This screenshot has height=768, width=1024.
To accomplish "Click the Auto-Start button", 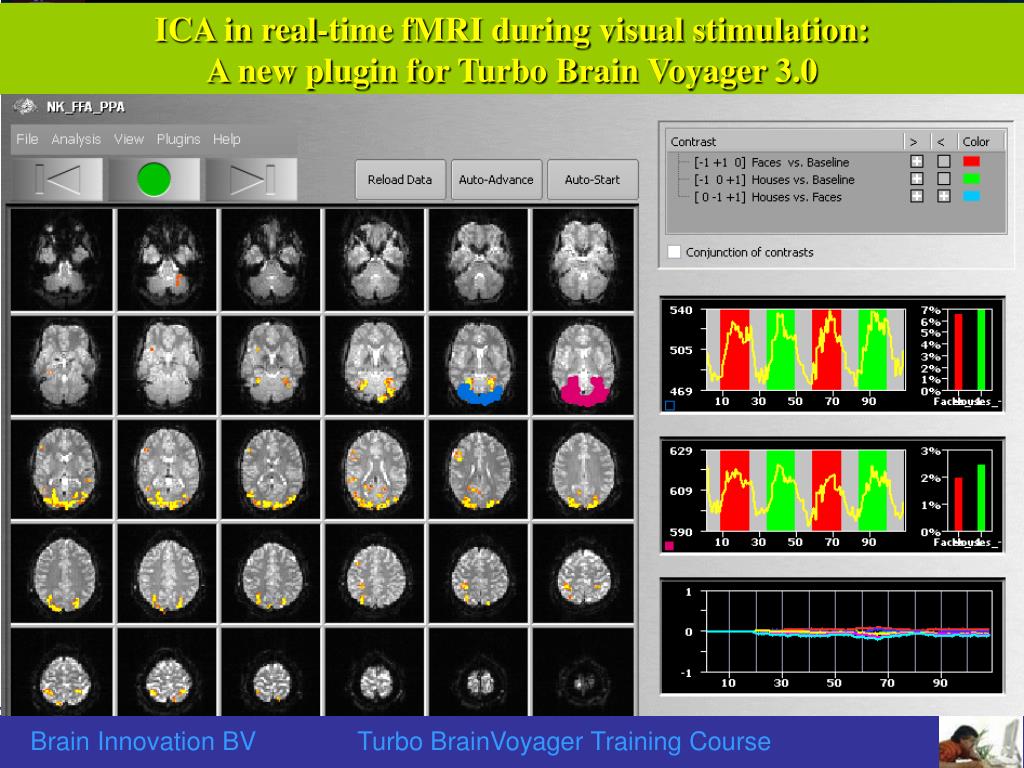I will [x=592, y=180].
